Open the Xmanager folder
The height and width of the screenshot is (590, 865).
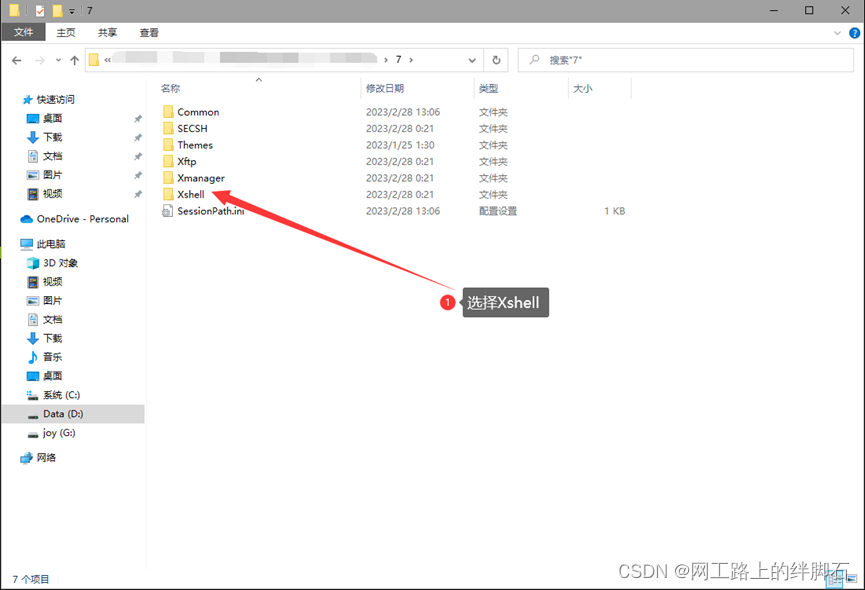coord(201,178)
